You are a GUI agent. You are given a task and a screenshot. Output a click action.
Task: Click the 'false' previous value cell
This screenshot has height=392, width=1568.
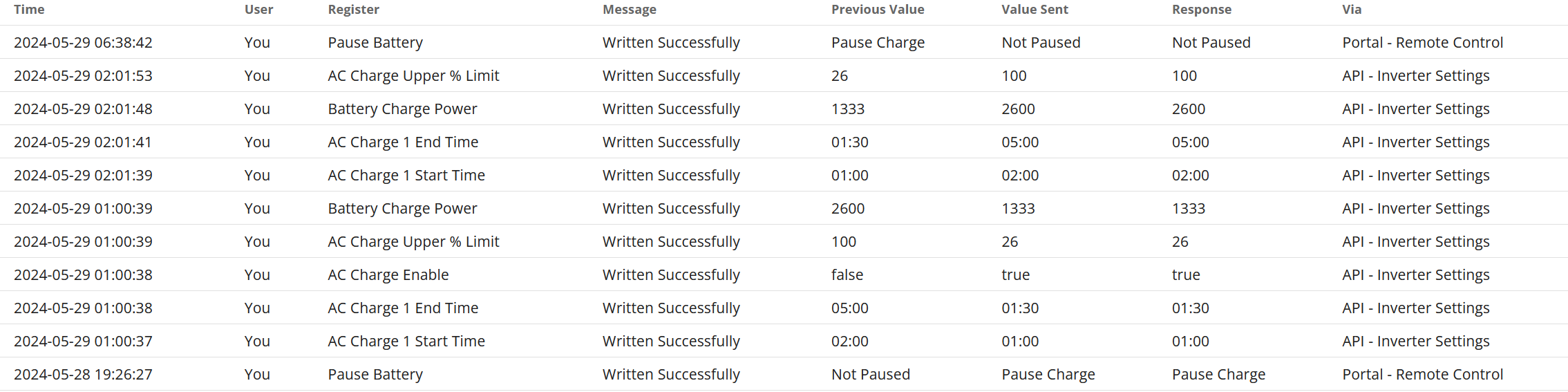pos(847,275)
